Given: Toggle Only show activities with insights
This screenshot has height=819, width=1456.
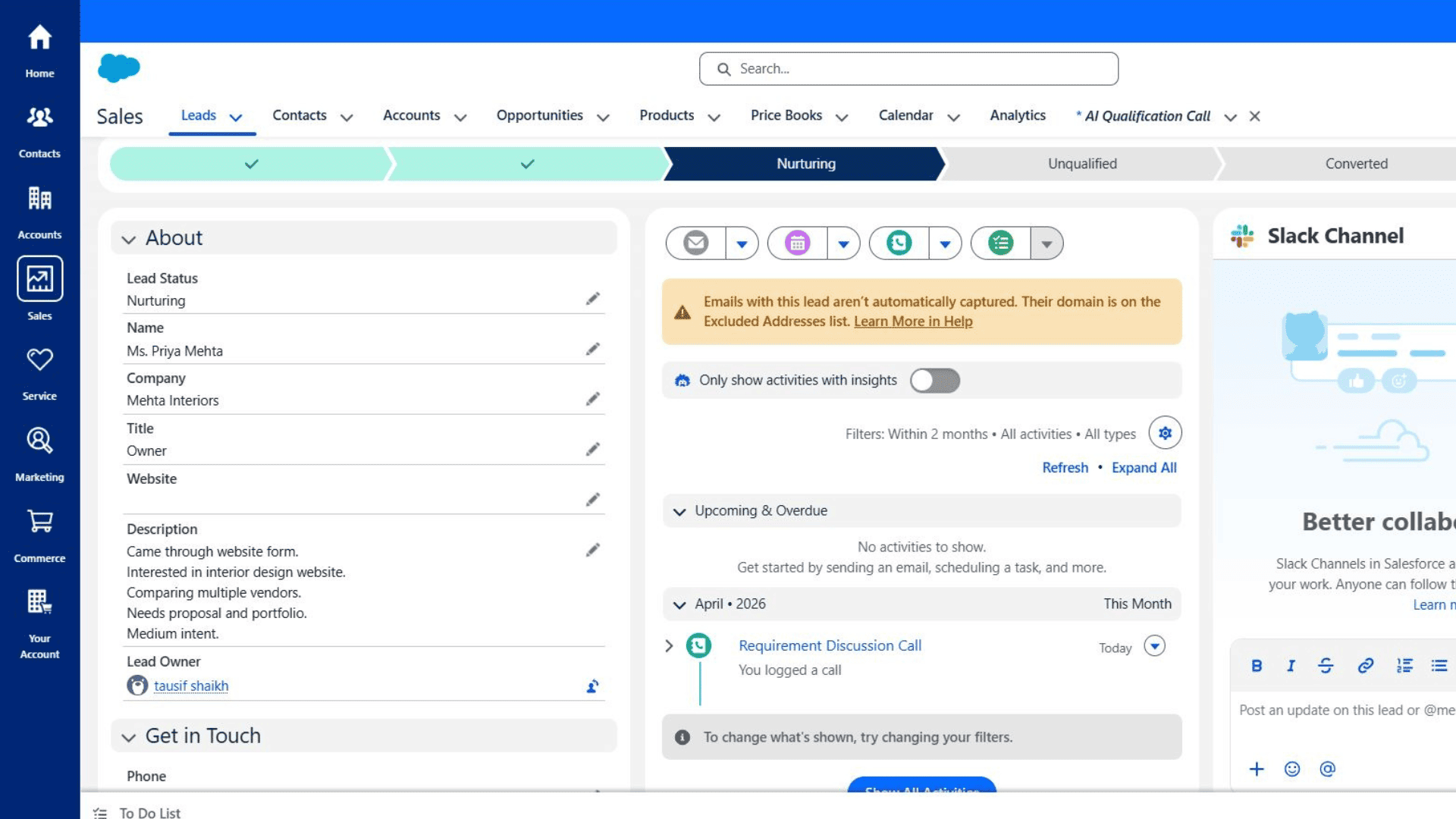Looking at the screenshot, I should coord(935,381).
